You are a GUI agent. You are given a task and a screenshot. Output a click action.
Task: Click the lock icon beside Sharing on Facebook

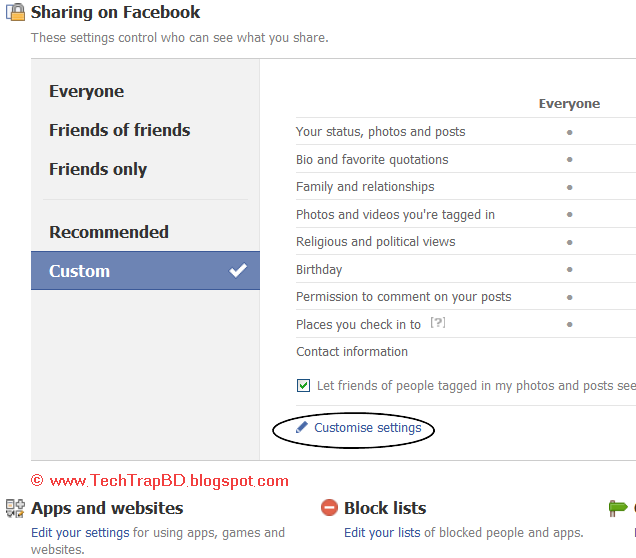click(x=15, y=13)
